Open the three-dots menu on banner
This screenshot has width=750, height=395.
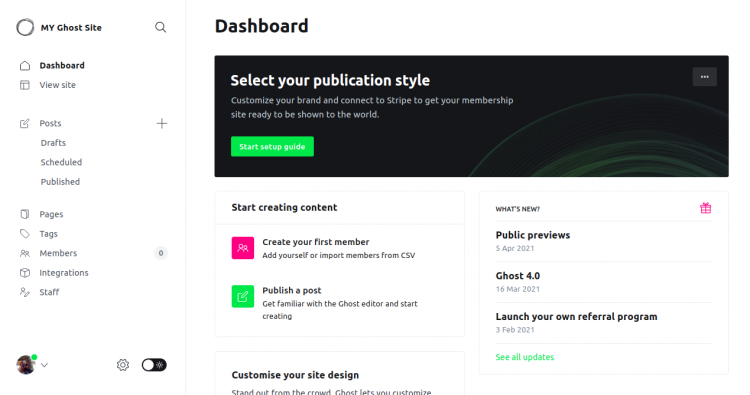click(705, 77)
